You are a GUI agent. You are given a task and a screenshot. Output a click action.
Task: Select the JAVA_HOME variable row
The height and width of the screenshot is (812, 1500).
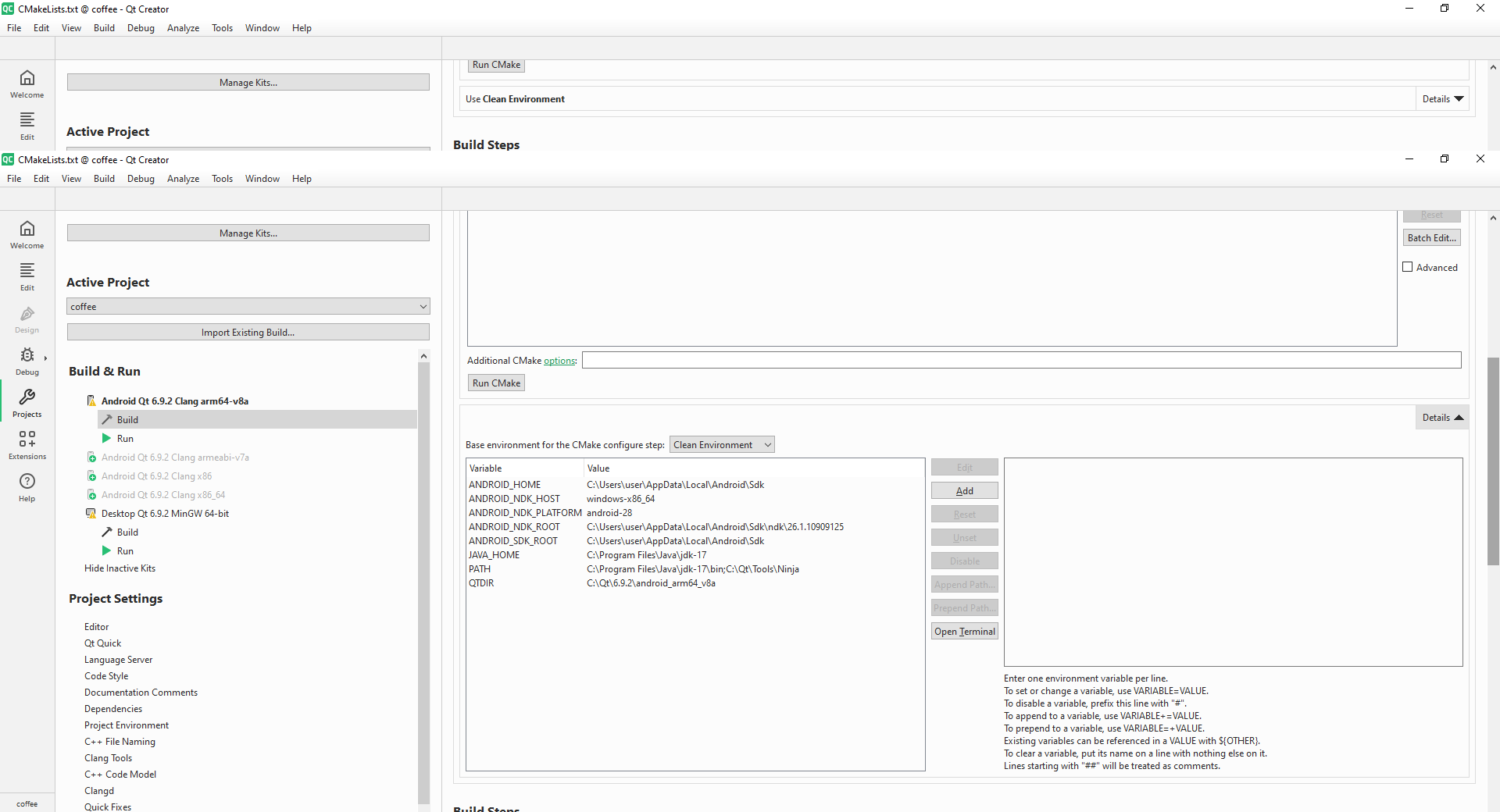coord(695,555)
